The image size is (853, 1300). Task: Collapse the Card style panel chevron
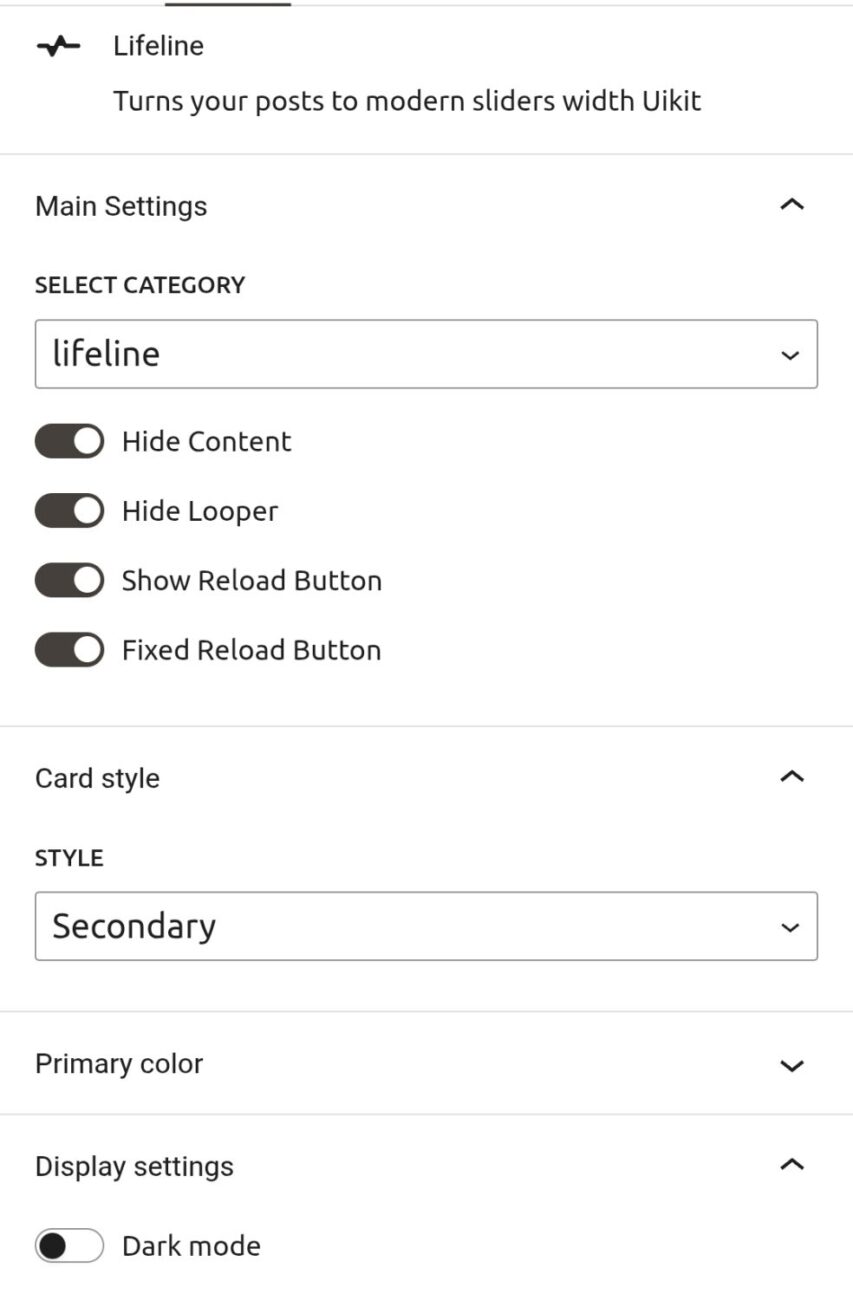click(791, 777)
